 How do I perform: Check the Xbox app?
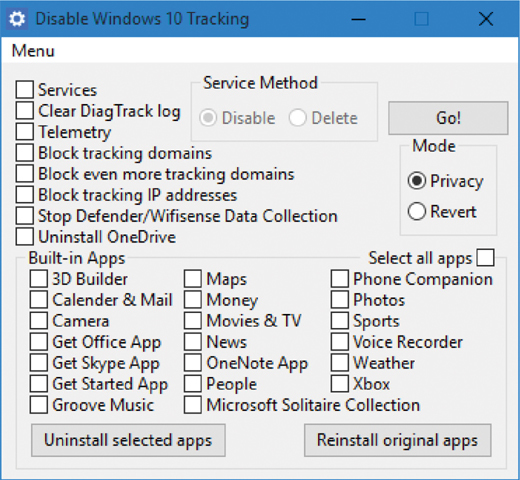click(x=340, y=383)
